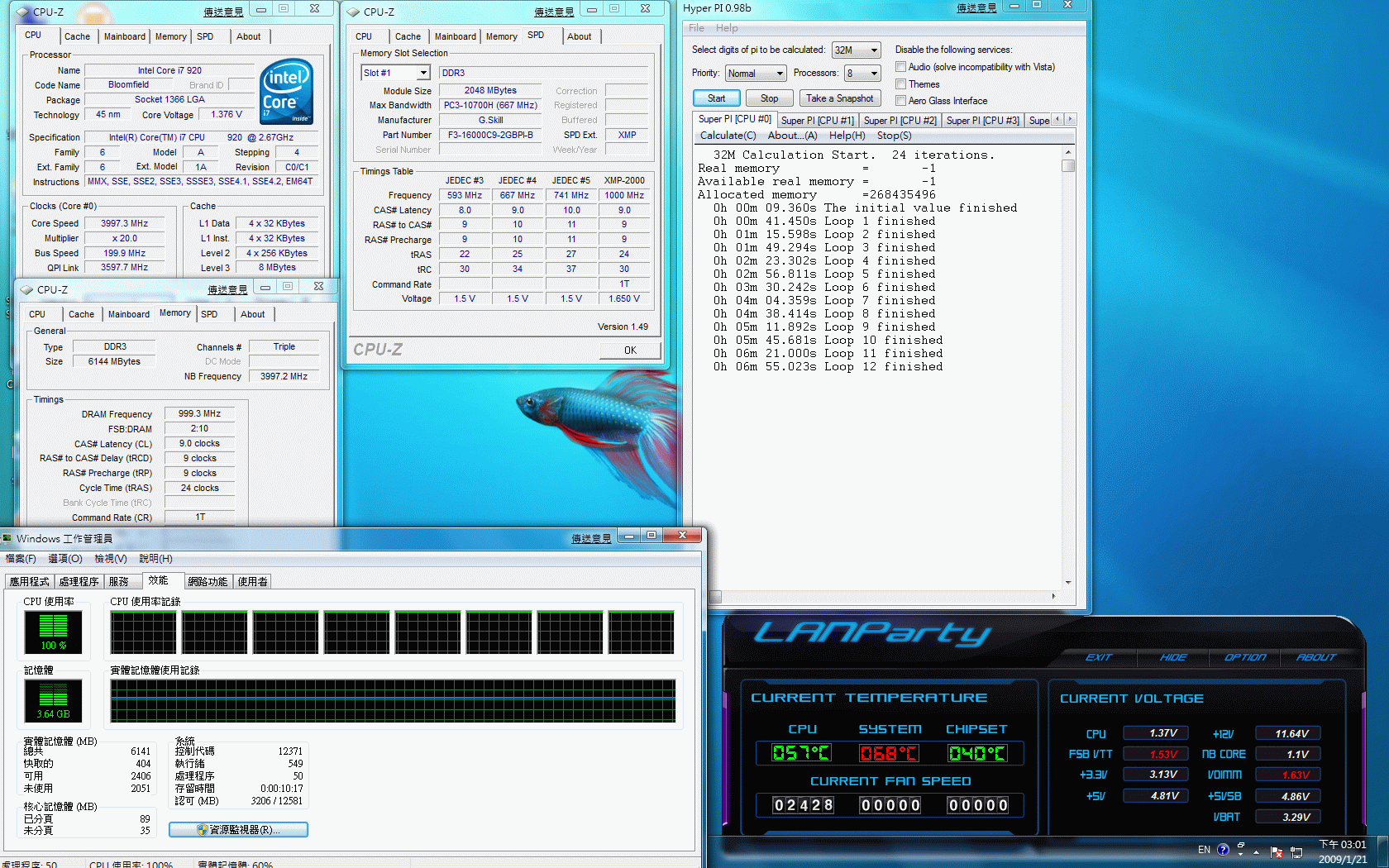Click the memory 3.64 GB gauge
This screenshot has width=1389, height=868.
(53, 700)
